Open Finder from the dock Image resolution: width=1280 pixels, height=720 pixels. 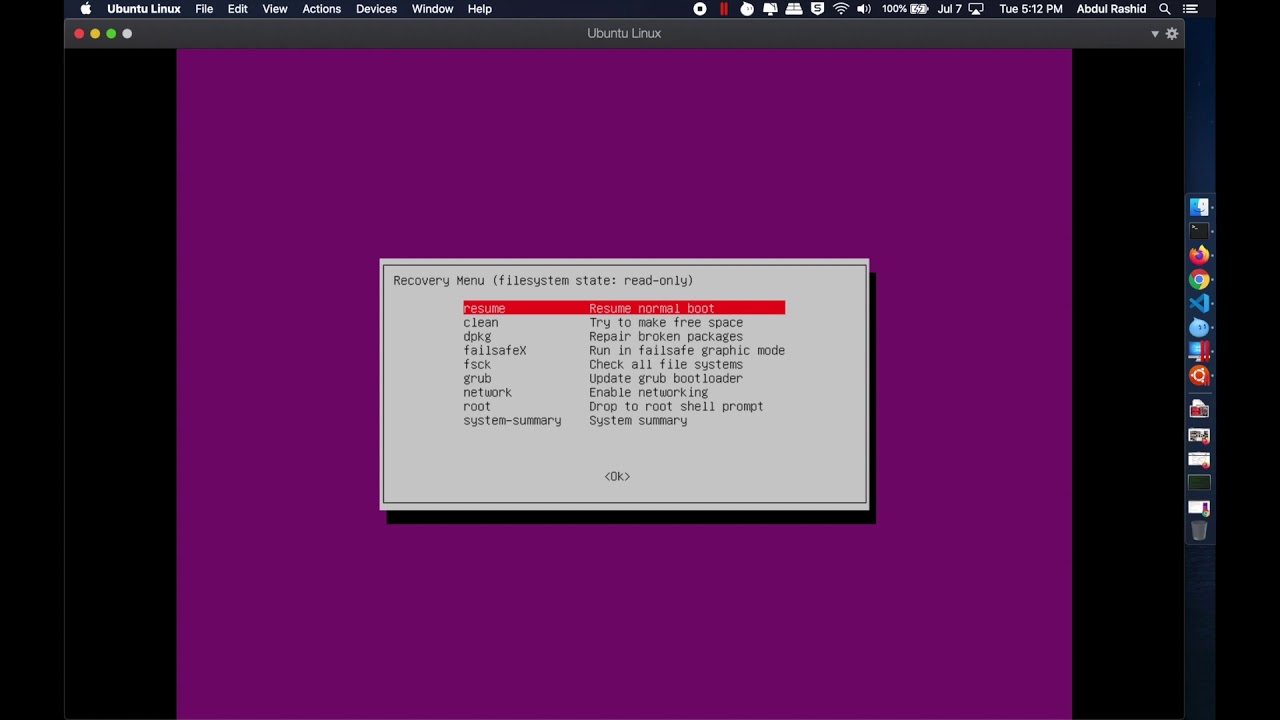pyautogui.click(x=1199, y=208)
